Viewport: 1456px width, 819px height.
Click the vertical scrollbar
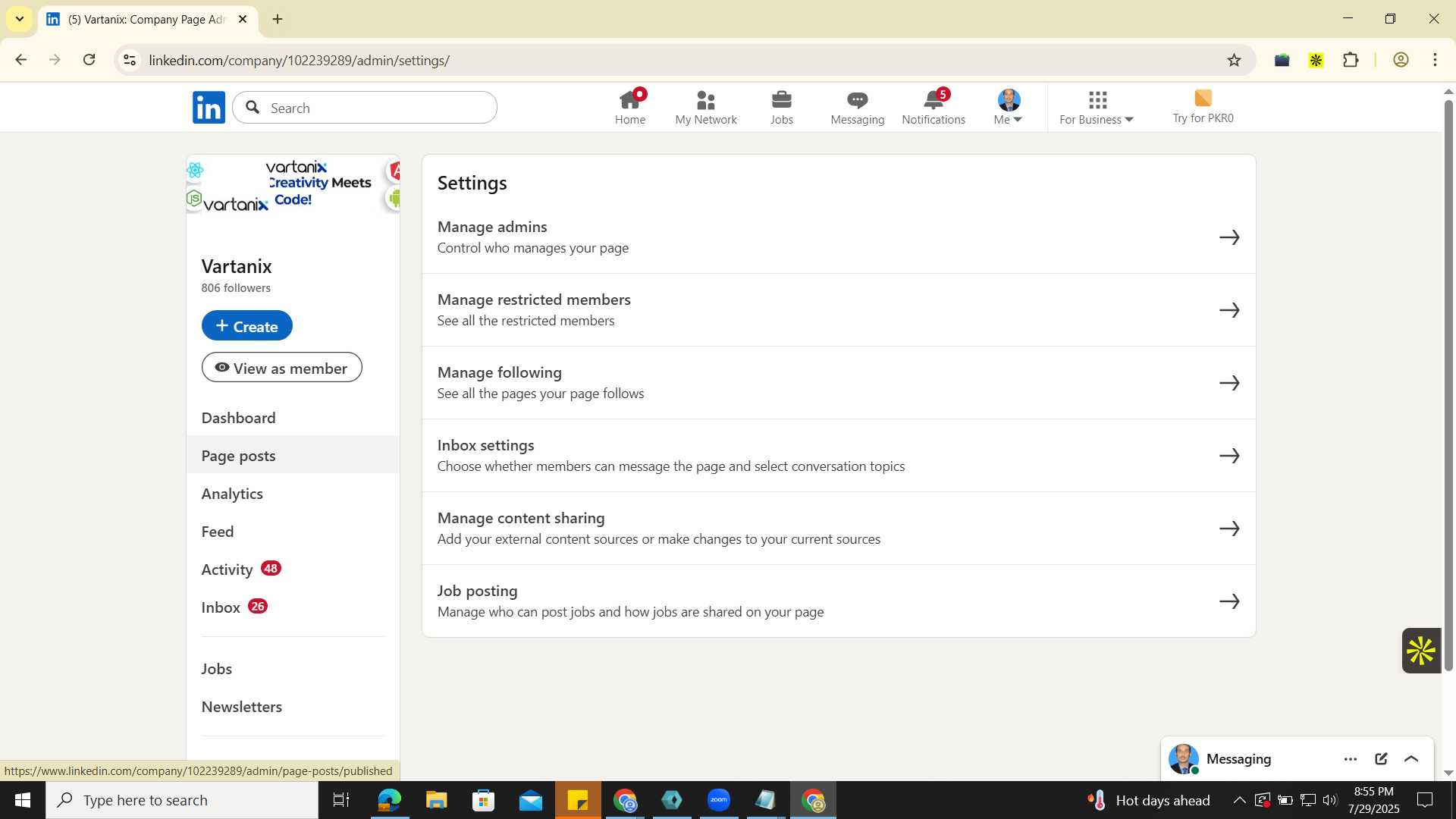coord(1448,385)
